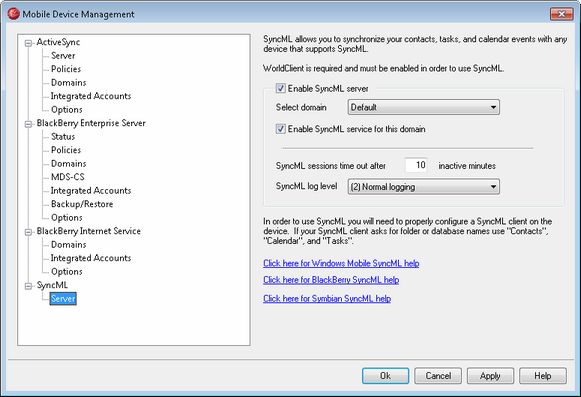Collapse the ActiveSync tree node

28,43
